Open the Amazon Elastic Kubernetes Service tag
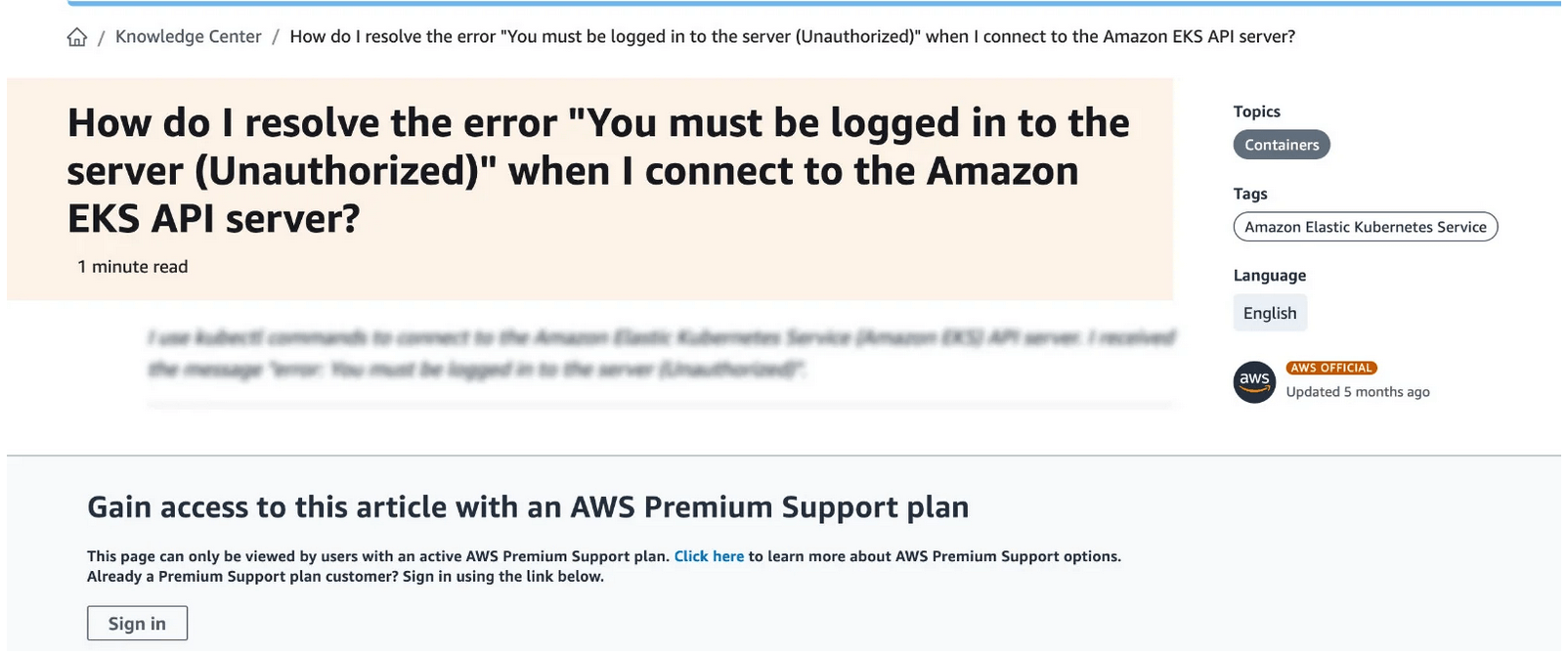 1365,227
